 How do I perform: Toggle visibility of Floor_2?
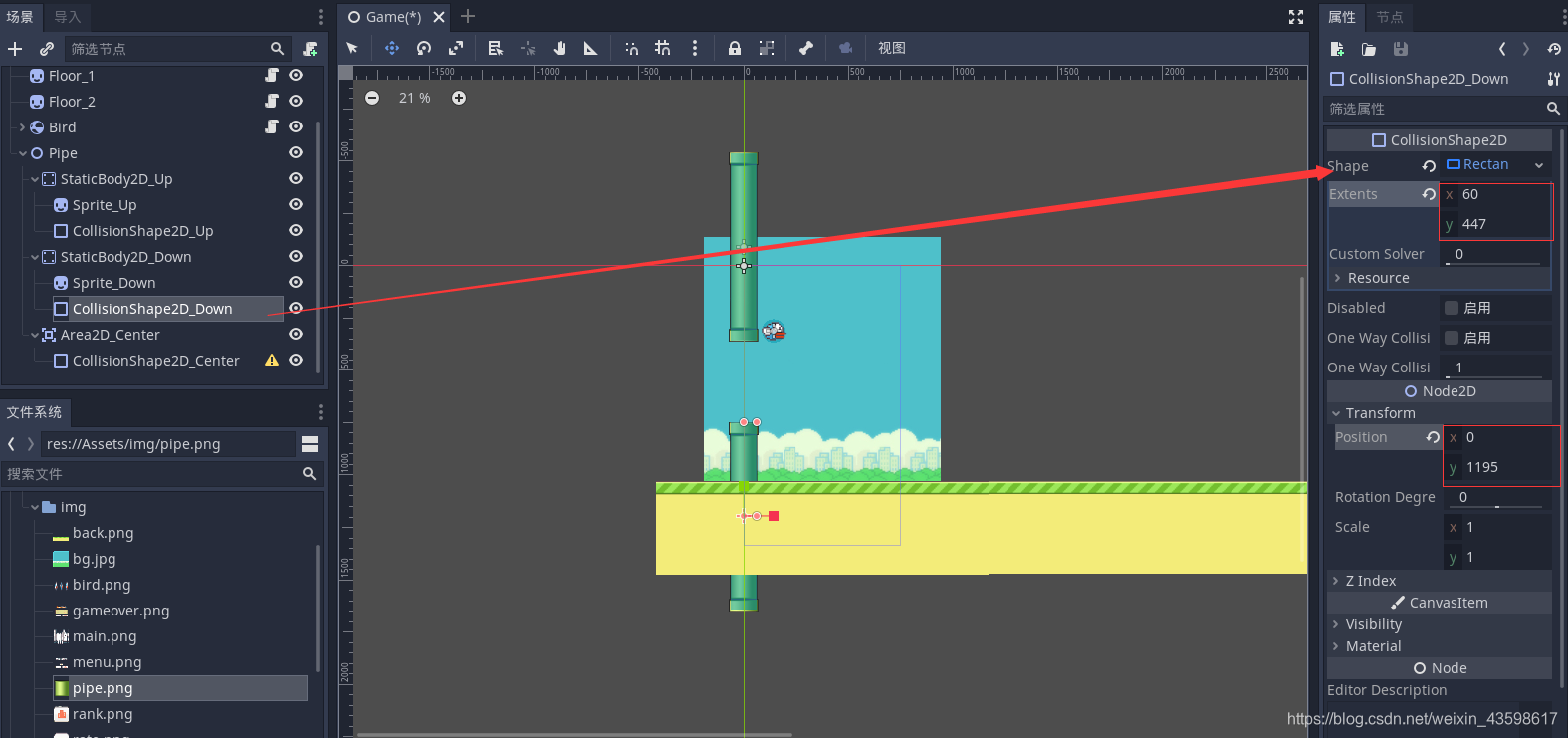coord(296,101)
